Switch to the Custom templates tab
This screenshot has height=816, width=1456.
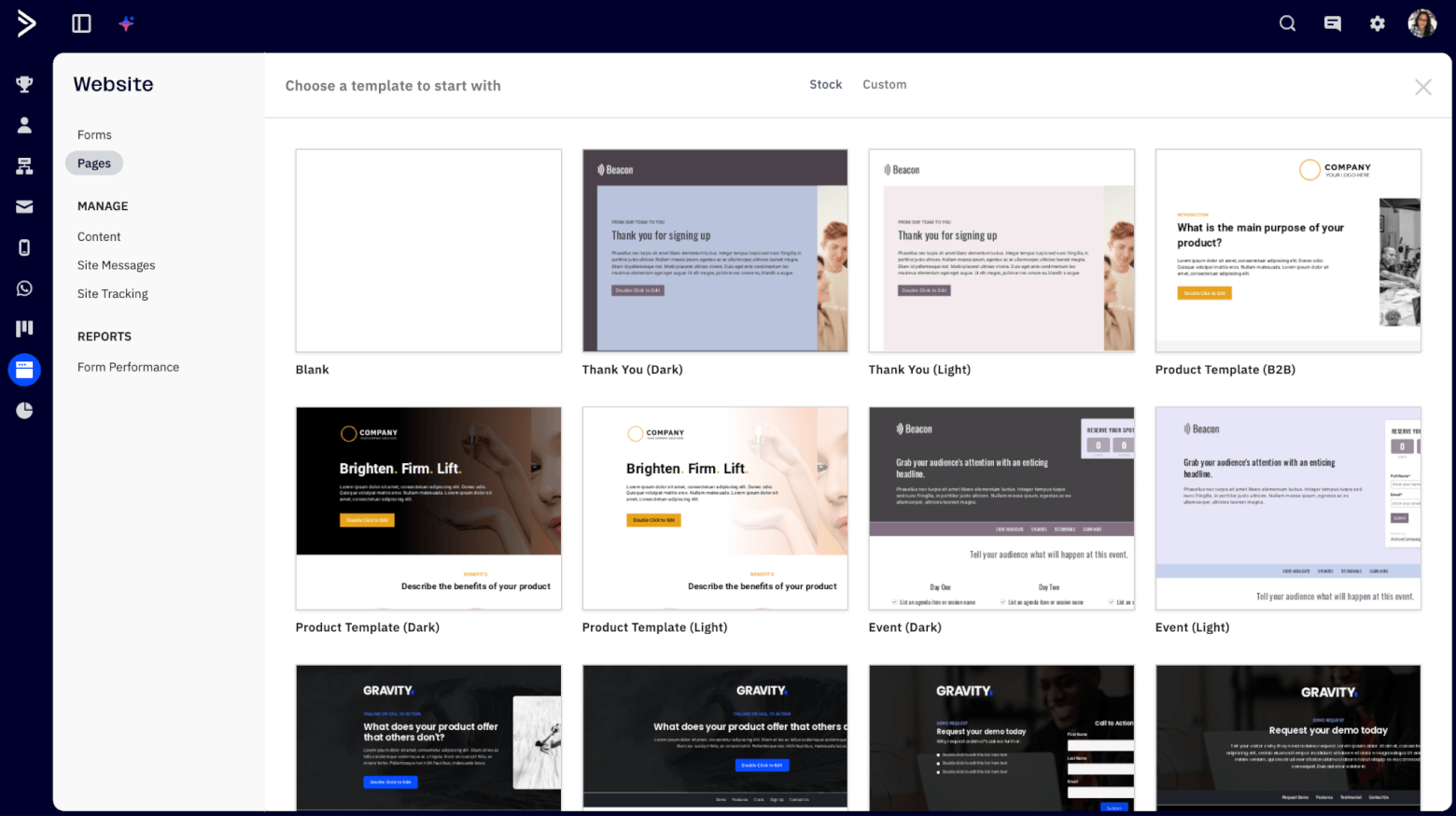[884, 84]
